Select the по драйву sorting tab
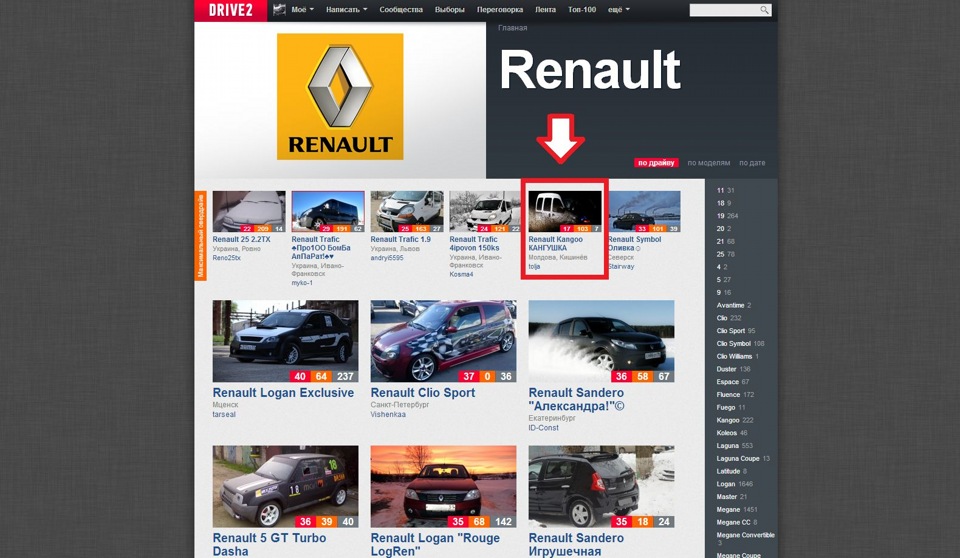The image size is (960, 558). 656,163
